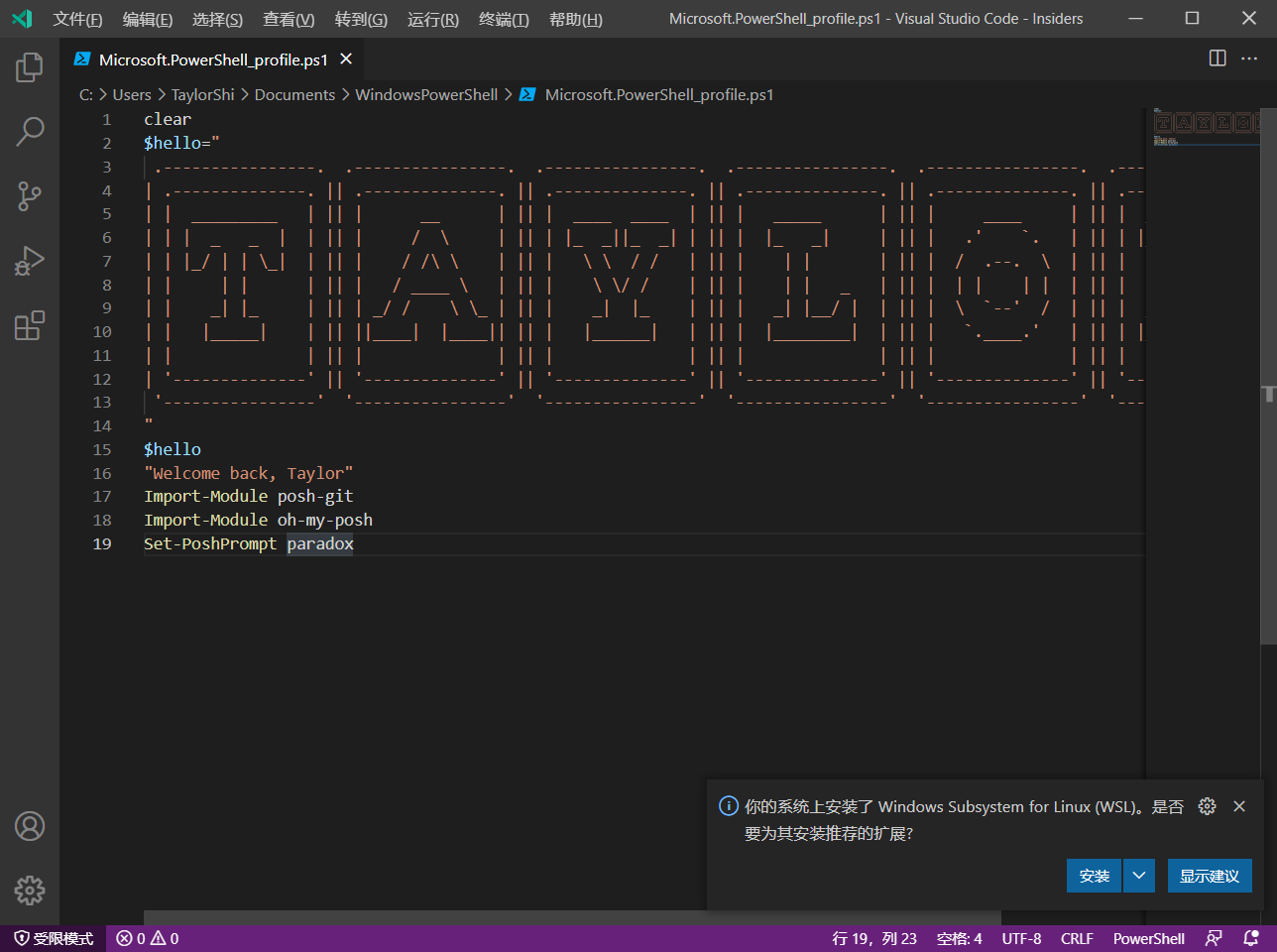Open the notification settings gear
This screenshot has width=1277, height=952.
[1207, 806]
